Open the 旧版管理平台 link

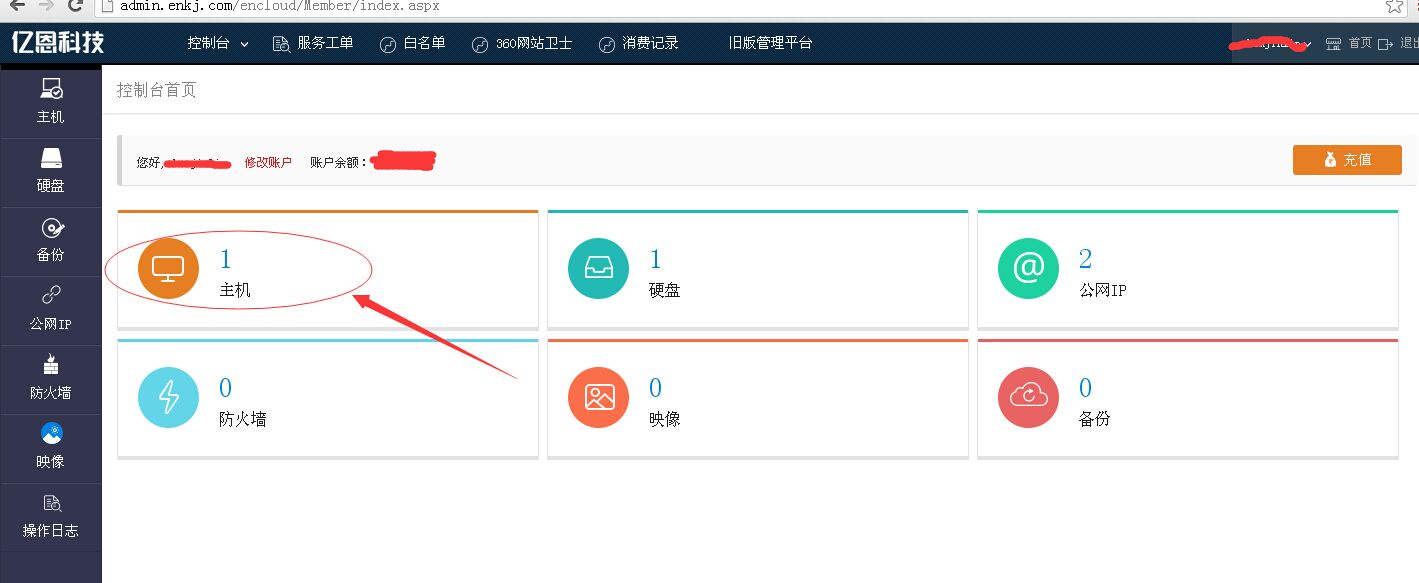770,43
